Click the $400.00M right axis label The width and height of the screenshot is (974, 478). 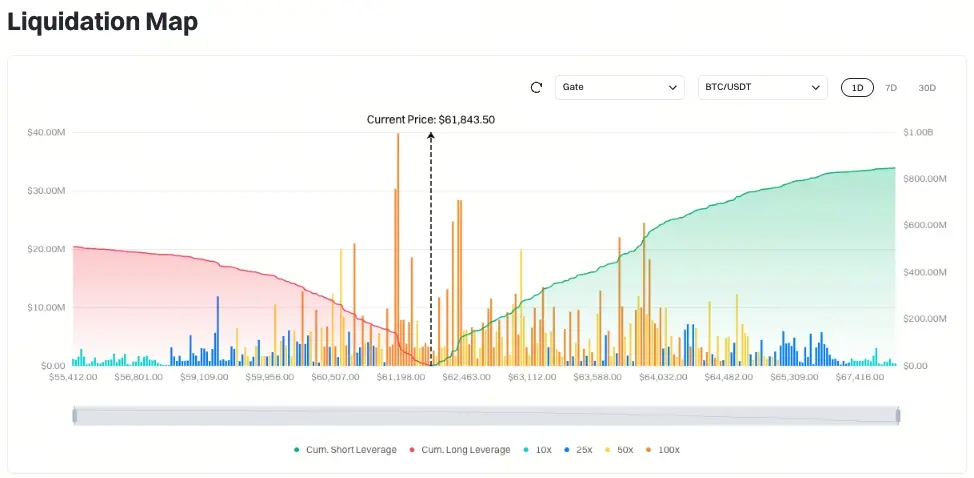[x=924, y=273]
